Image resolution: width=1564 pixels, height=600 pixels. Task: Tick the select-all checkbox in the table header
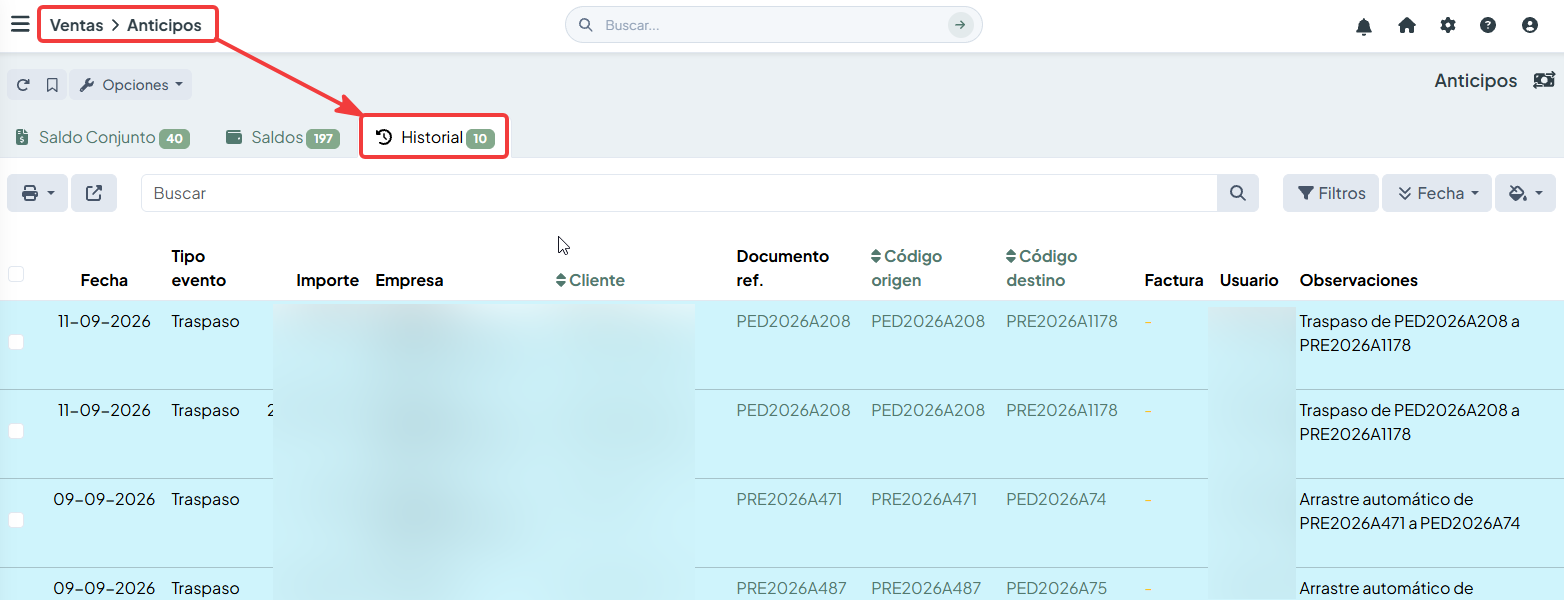(16, 274)
